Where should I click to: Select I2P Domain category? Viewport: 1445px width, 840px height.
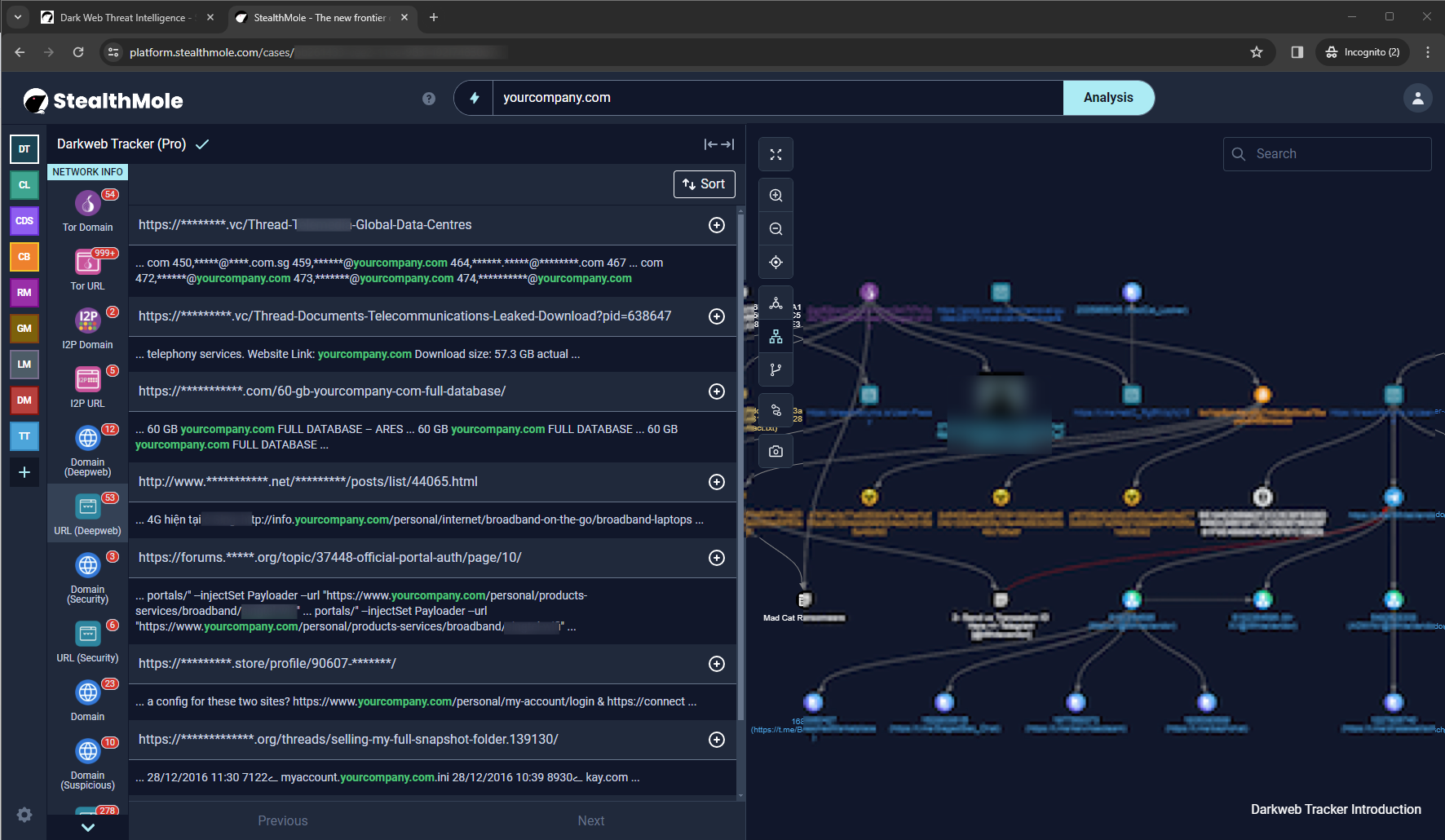(88, 328)
